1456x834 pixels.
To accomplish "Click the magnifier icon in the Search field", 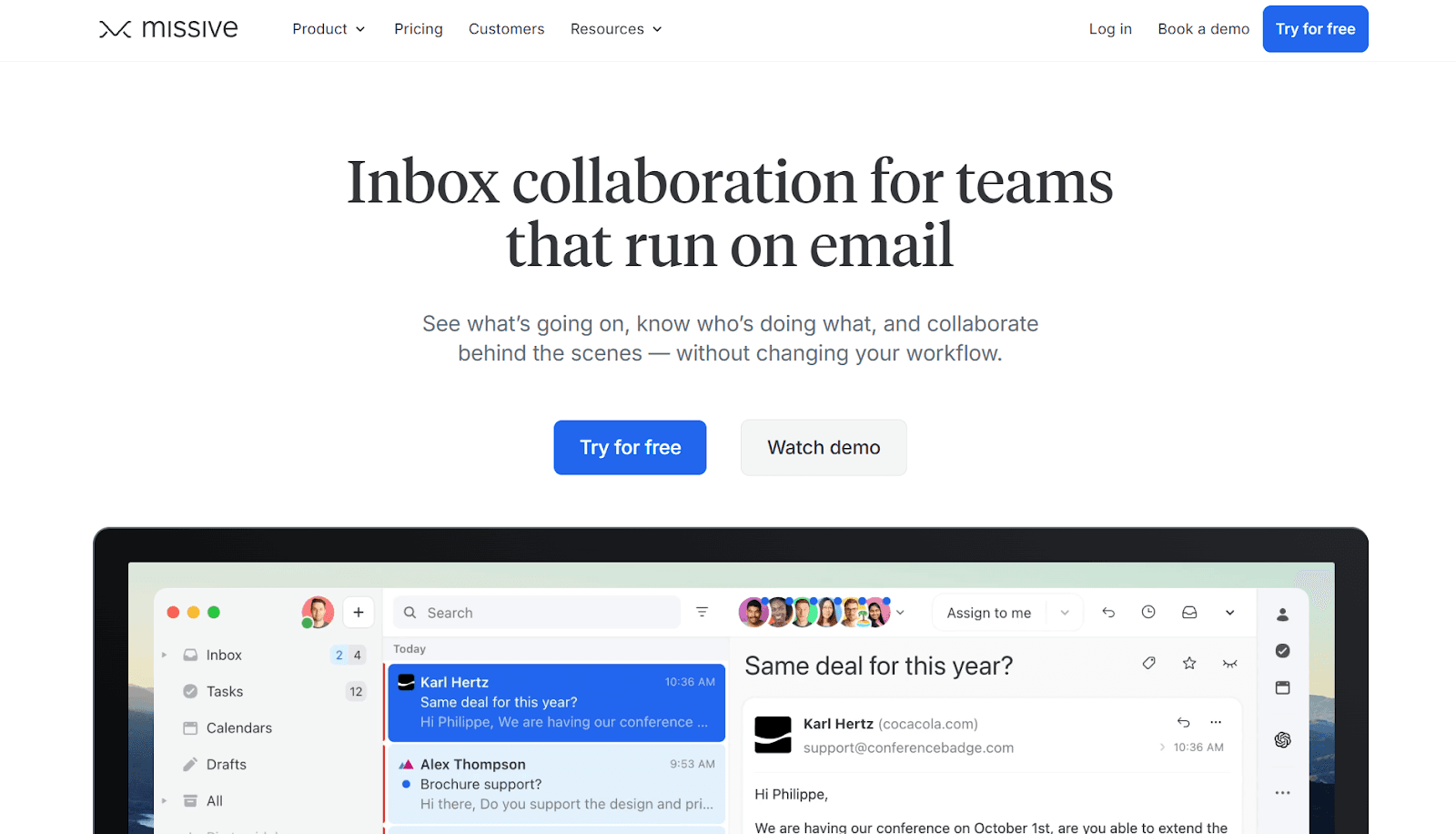I will [x=410, y=613].
